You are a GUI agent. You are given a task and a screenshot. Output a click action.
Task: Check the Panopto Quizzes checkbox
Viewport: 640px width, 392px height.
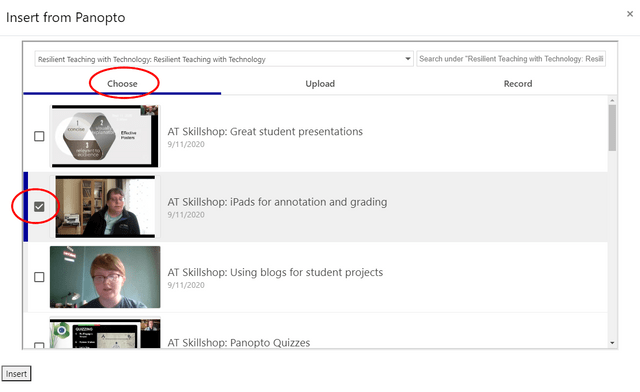pyautogui.click(x=39, y=345)
